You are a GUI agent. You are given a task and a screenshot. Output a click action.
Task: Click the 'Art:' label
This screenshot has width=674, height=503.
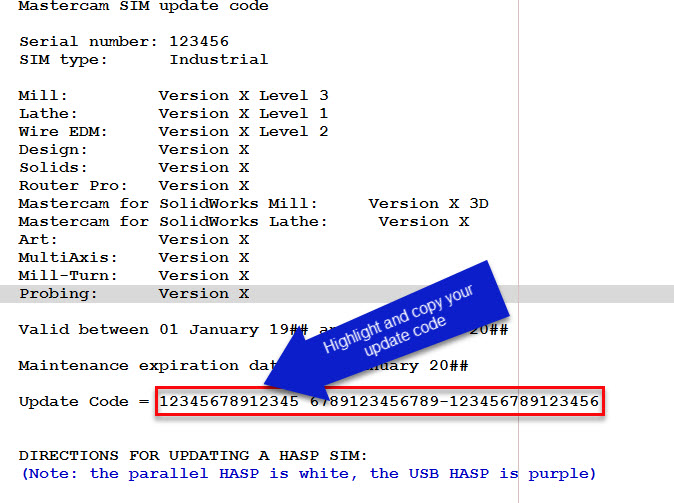coord(38,240)
